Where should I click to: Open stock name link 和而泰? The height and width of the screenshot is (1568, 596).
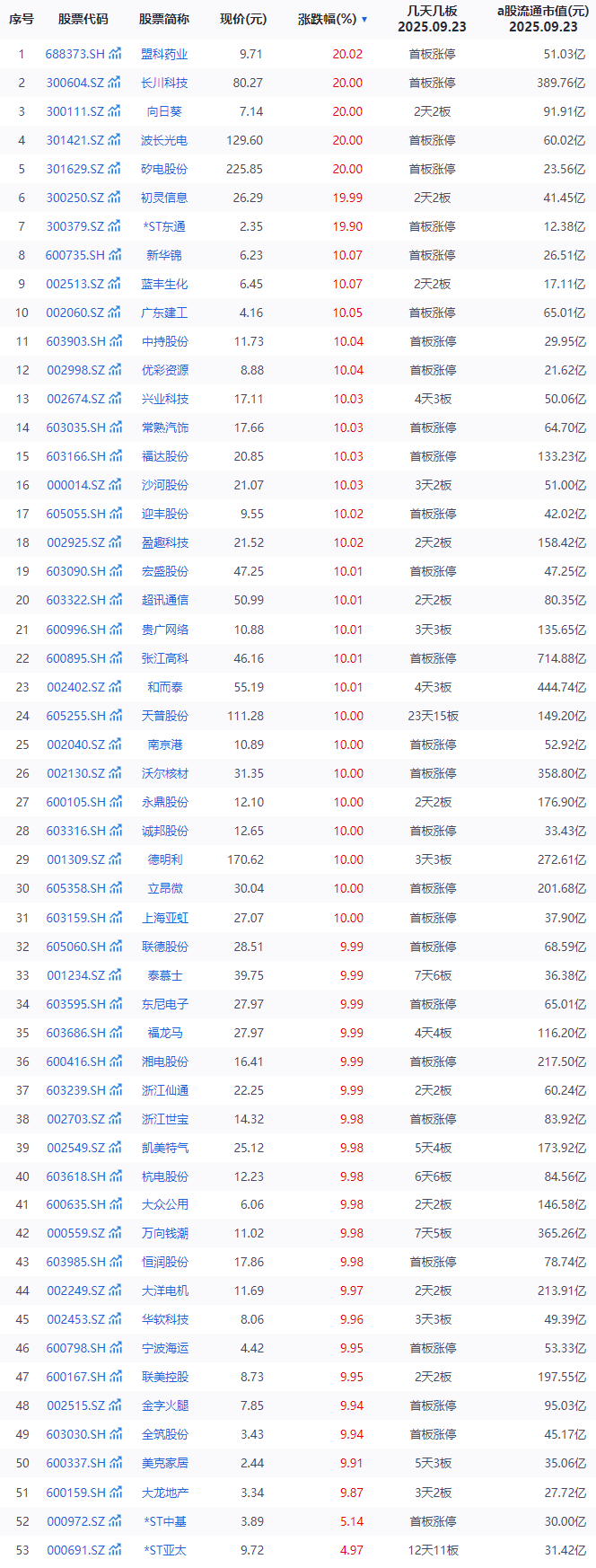coord(165,687)
